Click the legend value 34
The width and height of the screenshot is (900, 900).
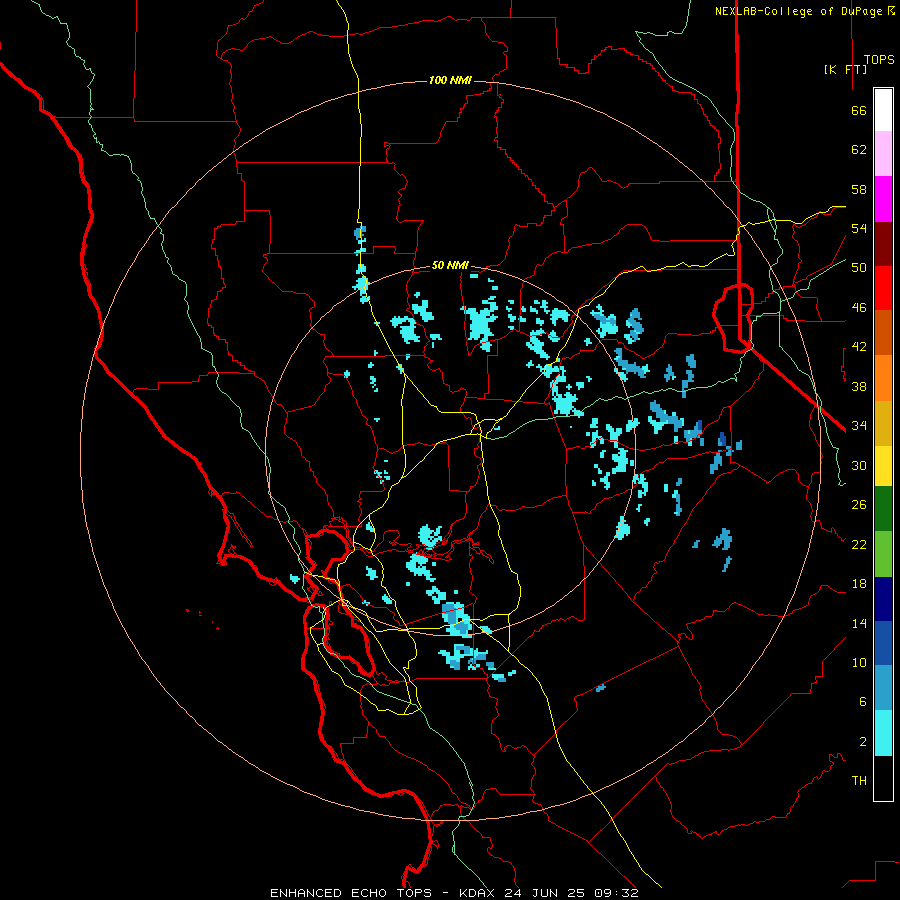pos(859,425)
